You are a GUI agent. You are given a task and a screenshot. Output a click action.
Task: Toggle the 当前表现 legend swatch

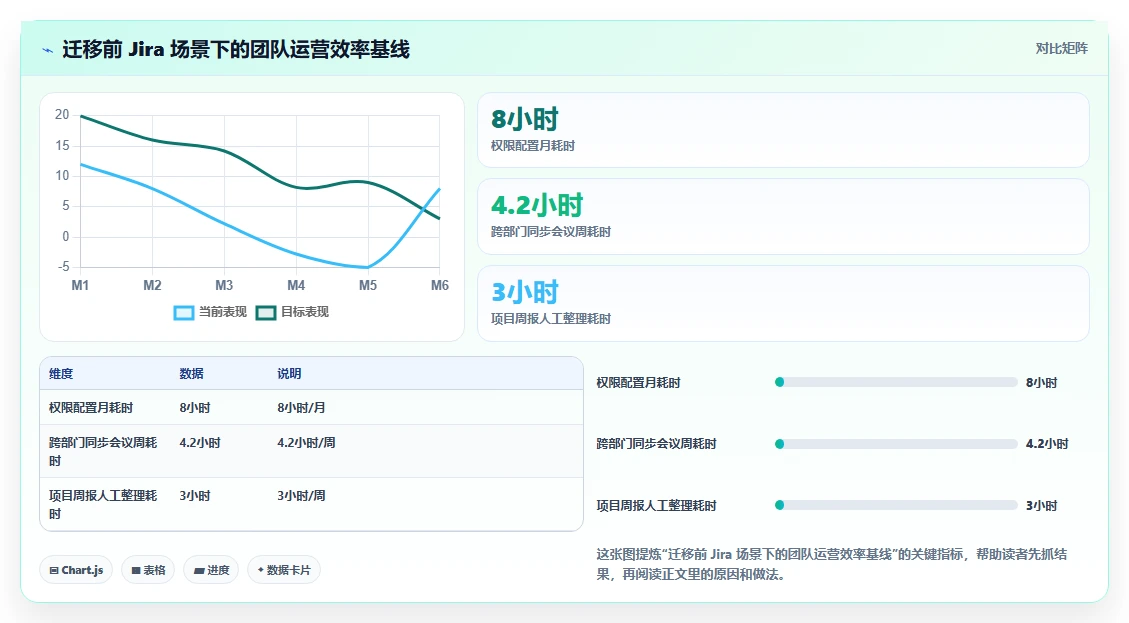point(184,313)
